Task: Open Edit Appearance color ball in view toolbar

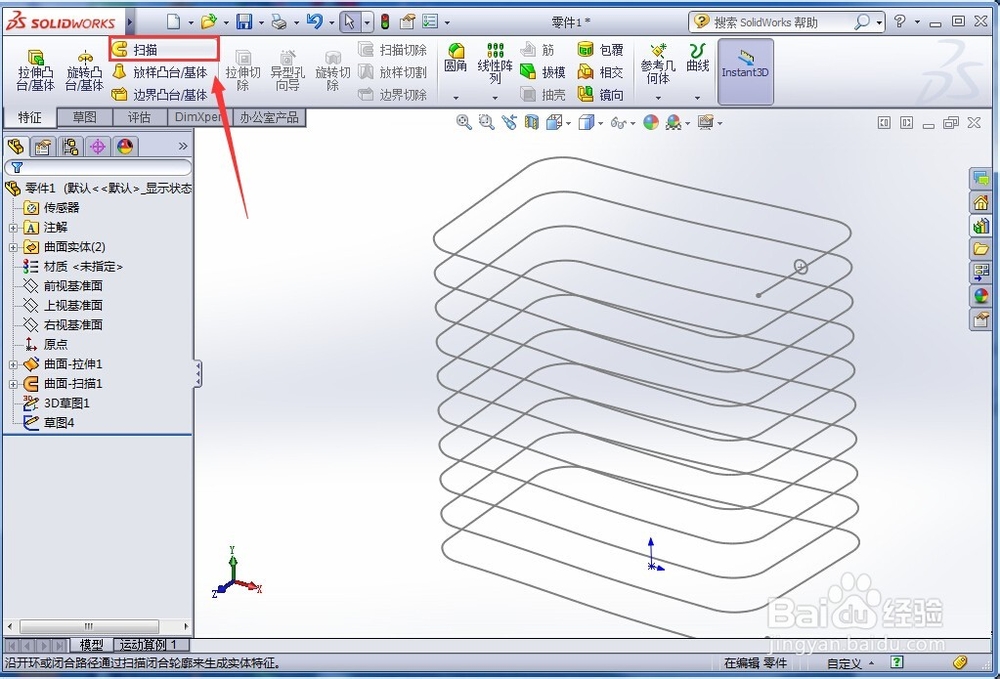Action: pos(651,122)
